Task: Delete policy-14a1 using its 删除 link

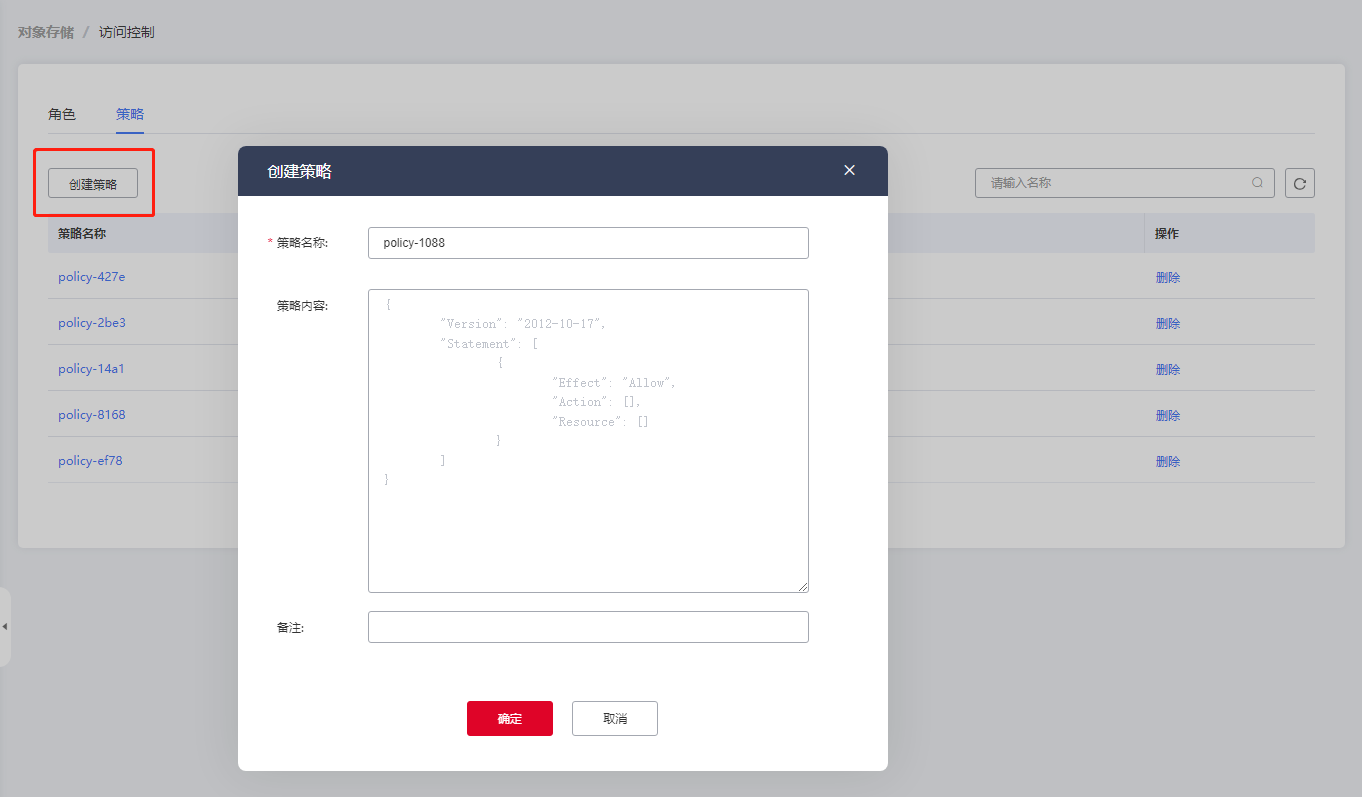Action: 1168,369
